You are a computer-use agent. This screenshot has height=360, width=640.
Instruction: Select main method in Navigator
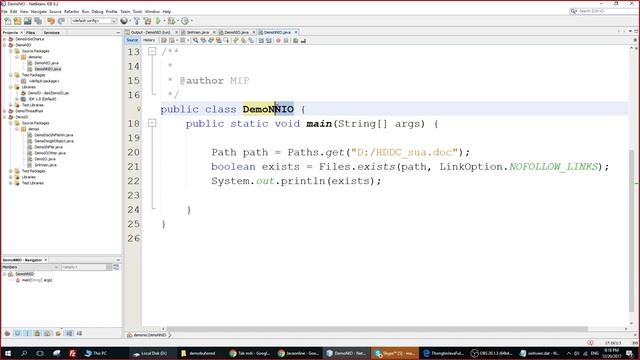pyautogui.click(x=37, y=280)
